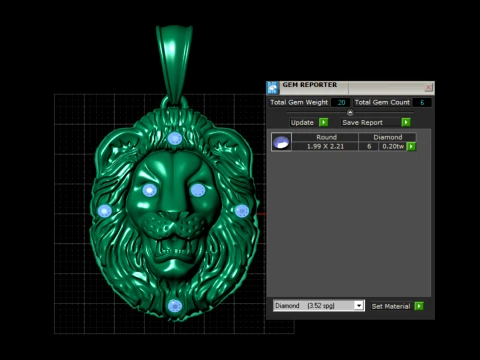The image size is (480, 360).
Task: Click the green arrow next to Set Material
Action: pyautogui.click(x=419, y=306)
